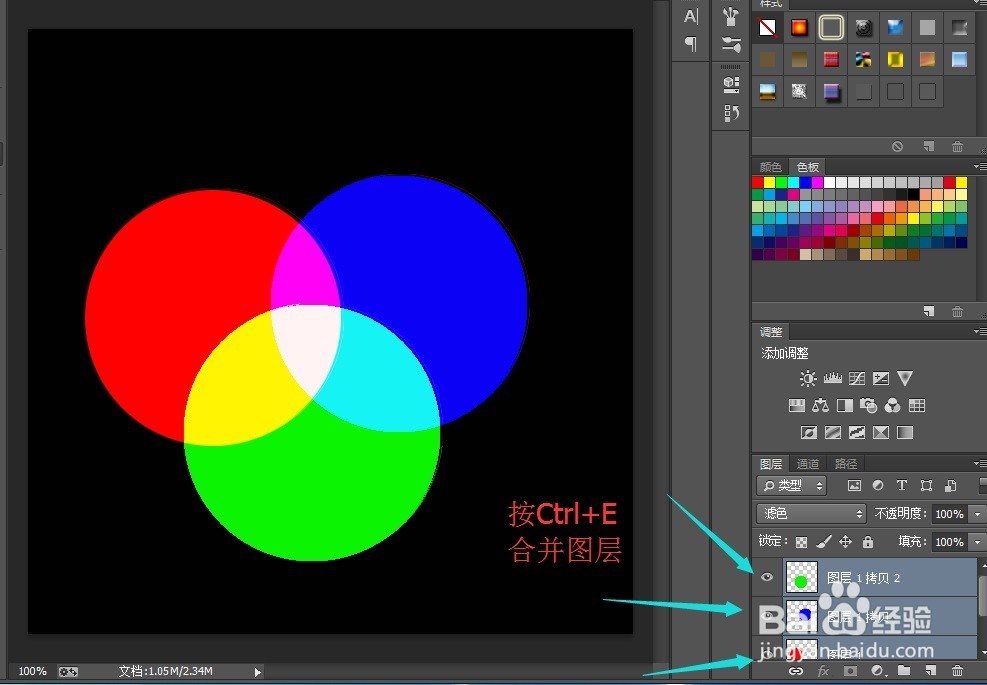Toggle pixel layer filter

(854, 485)
